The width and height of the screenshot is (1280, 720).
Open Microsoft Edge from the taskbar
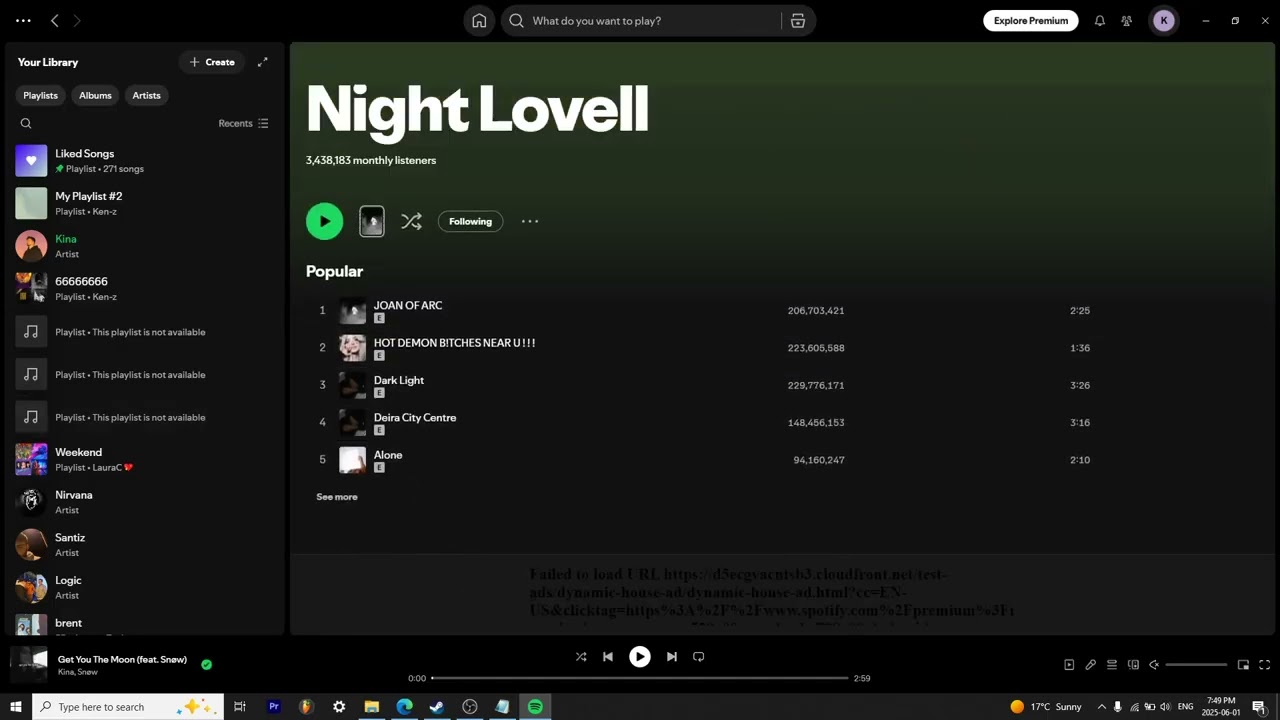[404, 707]
